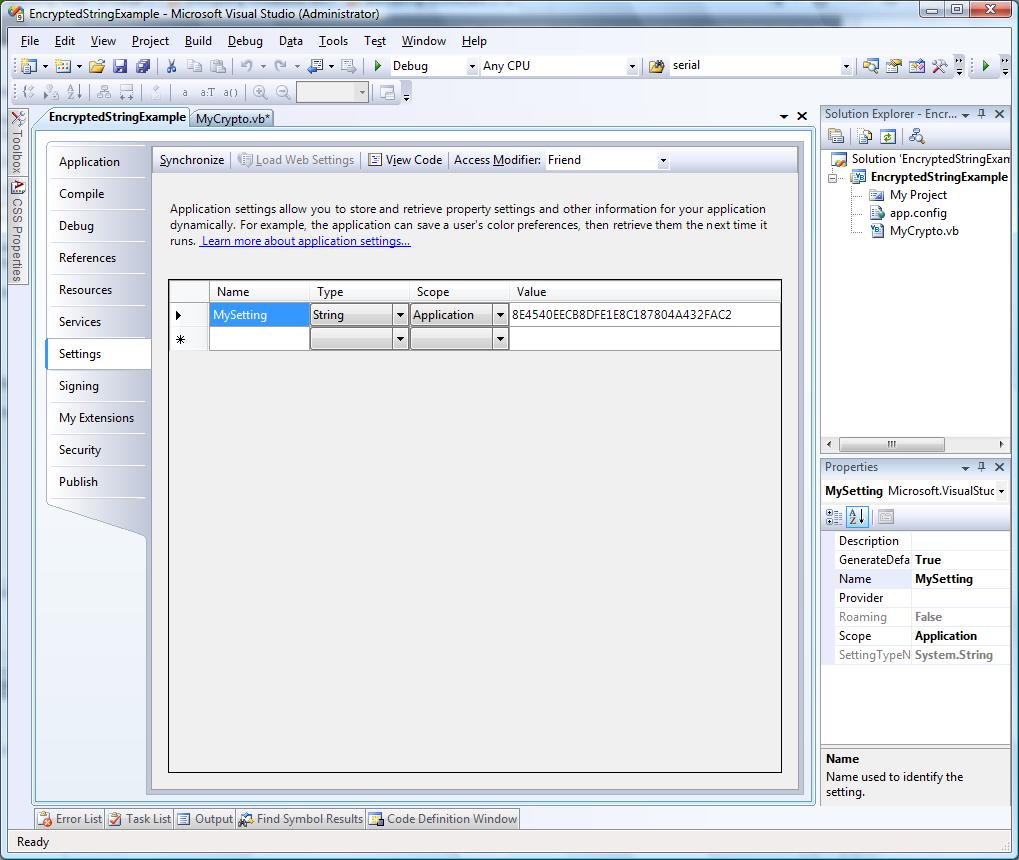Open the Toolbox hammer-and-wrench icon
Image resolution: width=1019 pixels, height=860 pixels.
click(x=939, y=66)
